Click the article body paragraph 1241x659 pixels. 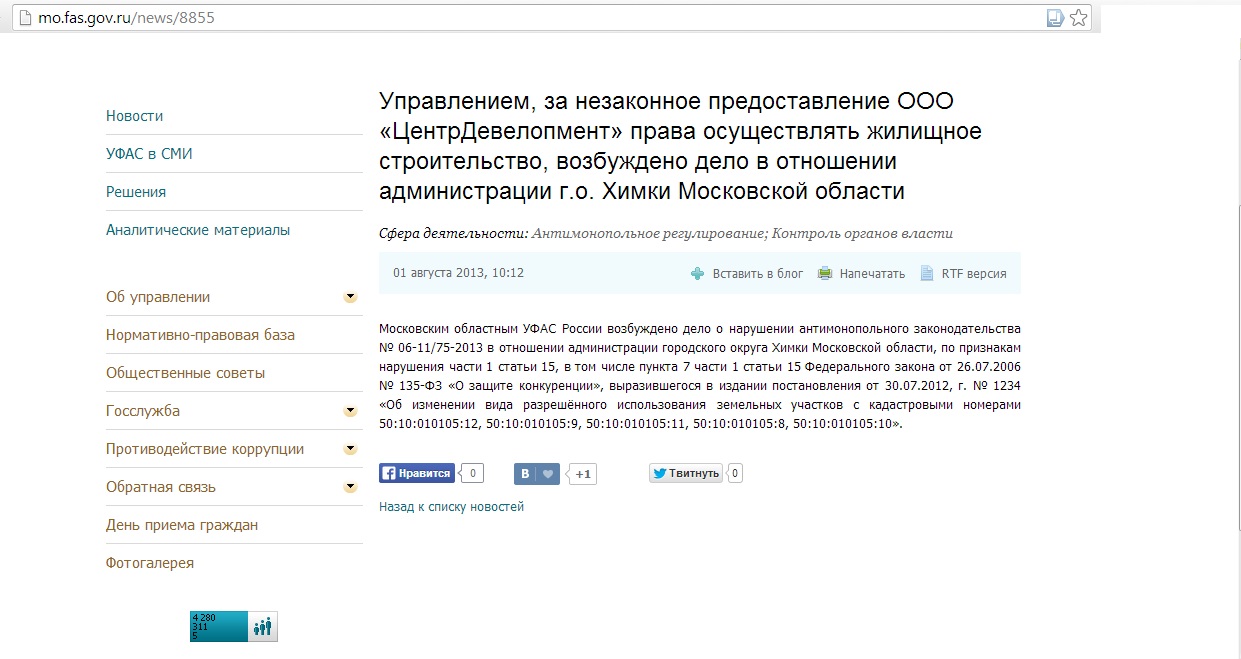coord(700,376)
